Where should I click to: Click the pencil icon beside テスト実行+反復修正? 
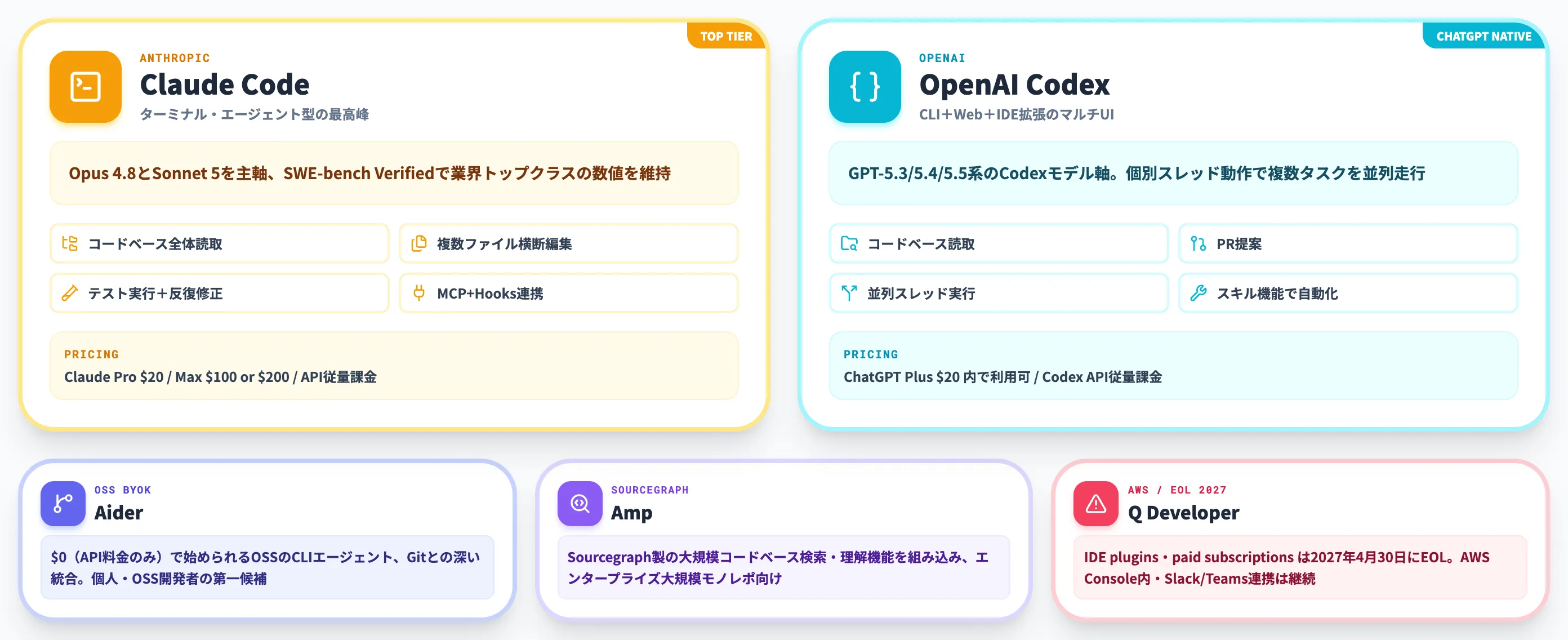click(70, 293)
